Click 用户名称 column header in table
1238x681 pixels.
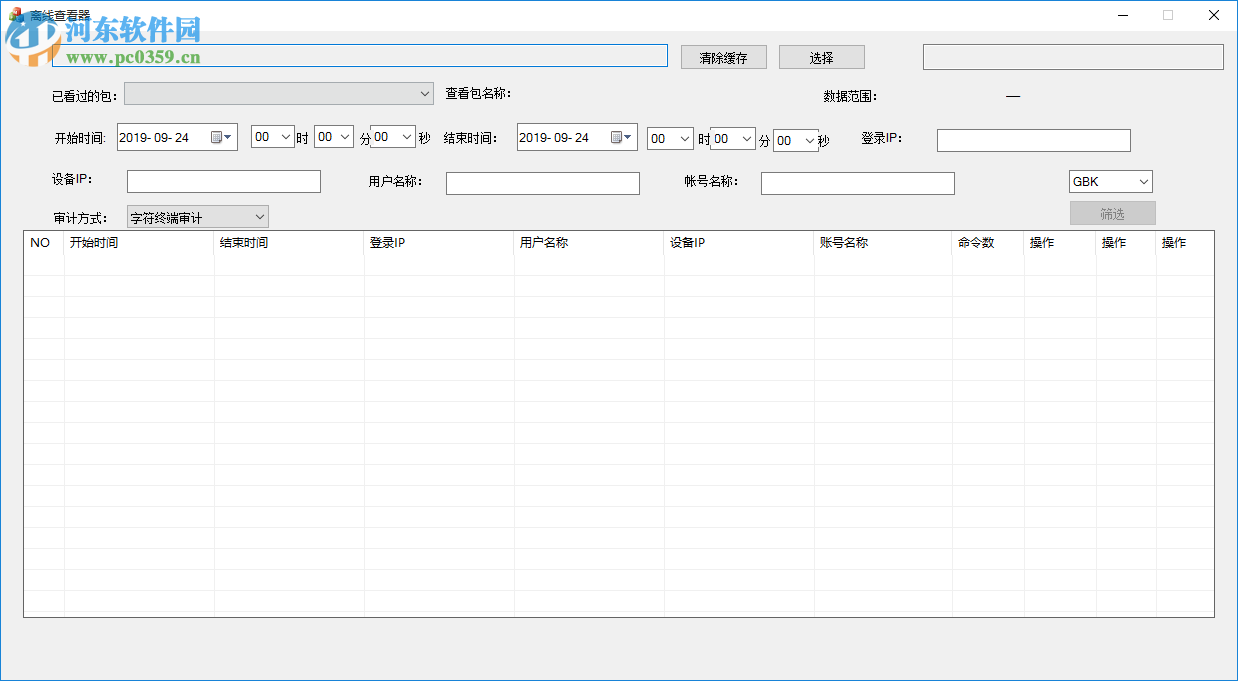tap(589, 243)
